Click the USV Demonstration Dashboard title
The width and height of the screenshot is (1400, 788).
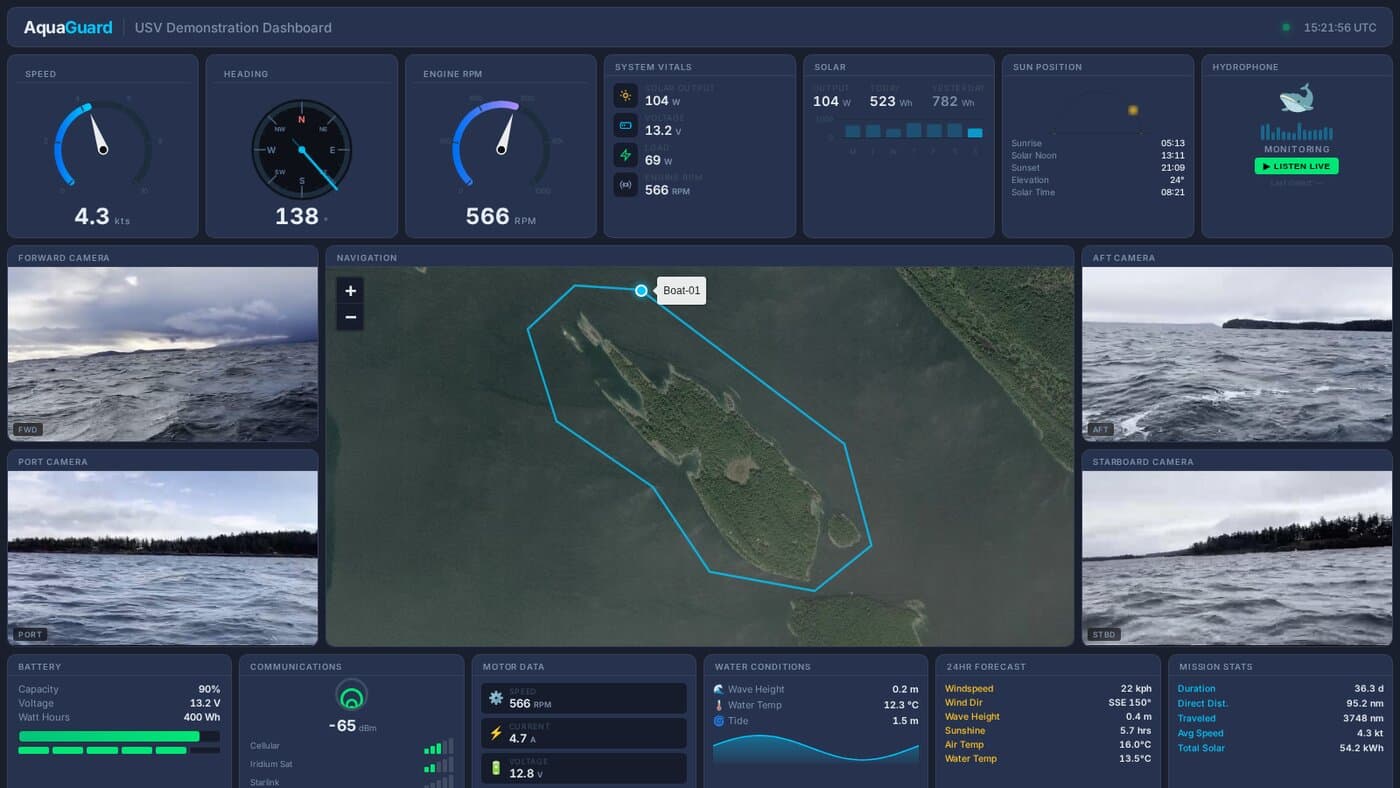[x=233, y=28]
